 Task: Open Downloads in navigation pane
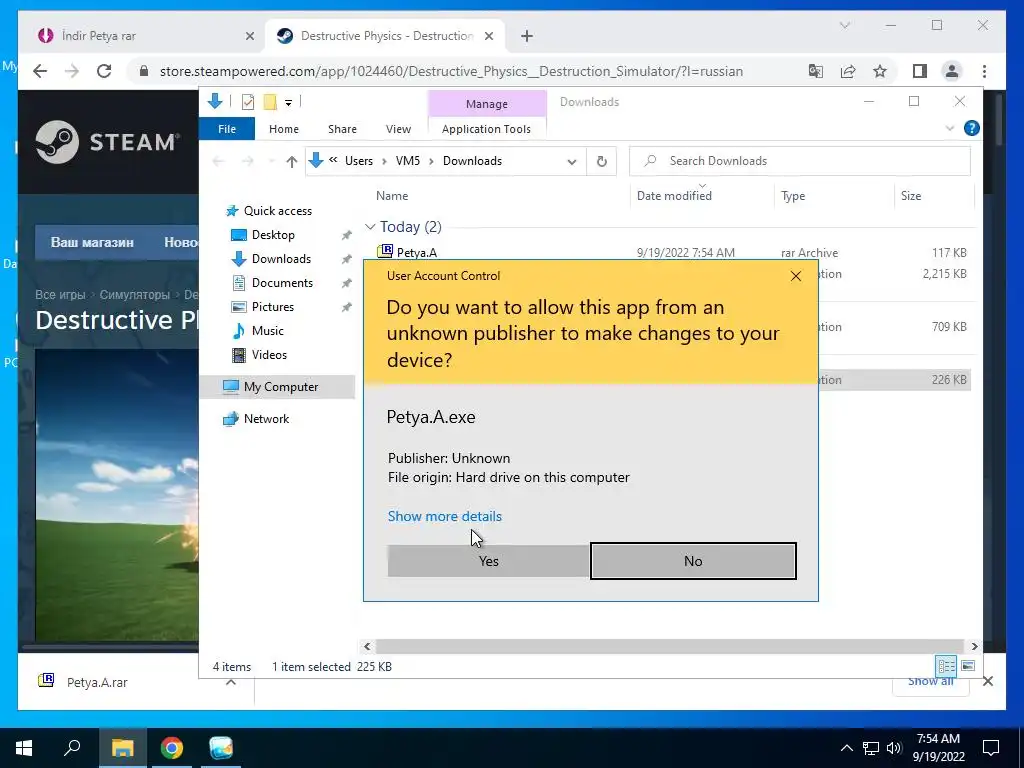(x=281, y=259)
